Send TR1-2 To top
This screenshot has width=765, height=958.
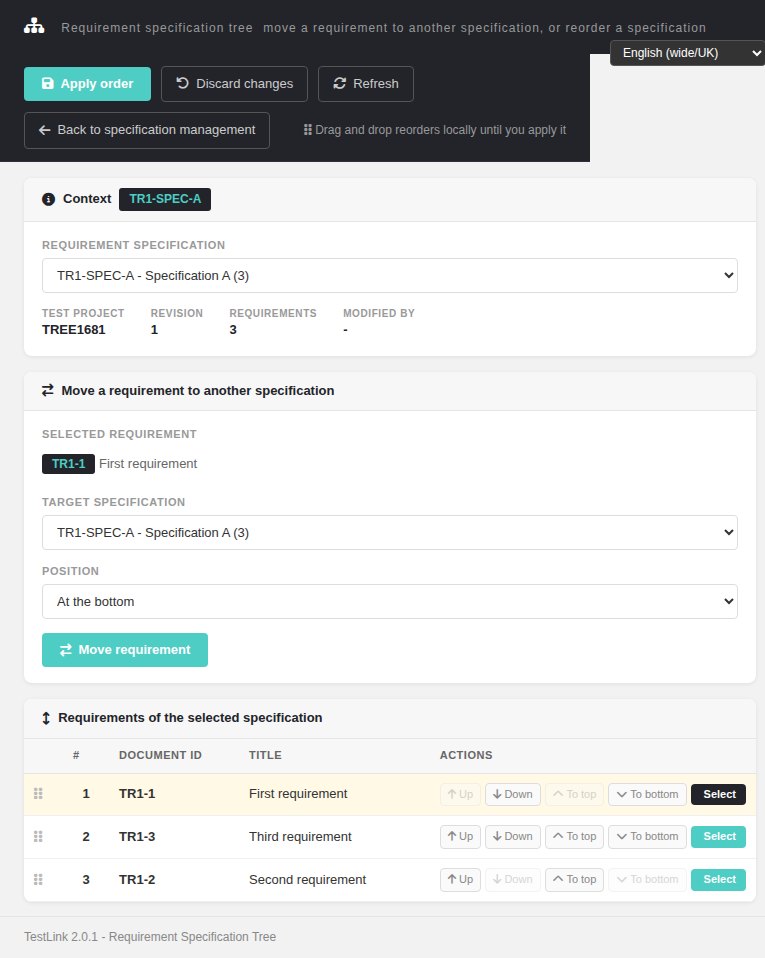tap(574, 879)
